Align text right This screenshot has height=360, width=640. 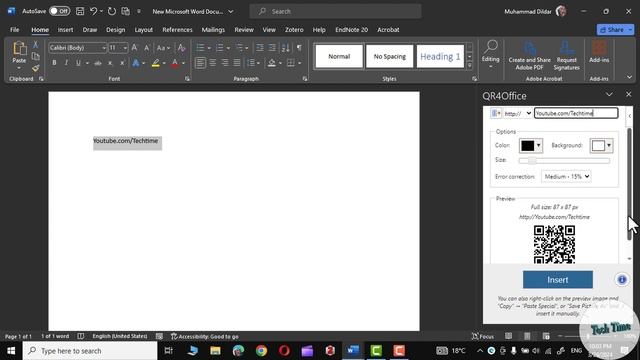(x=225, y=63)
